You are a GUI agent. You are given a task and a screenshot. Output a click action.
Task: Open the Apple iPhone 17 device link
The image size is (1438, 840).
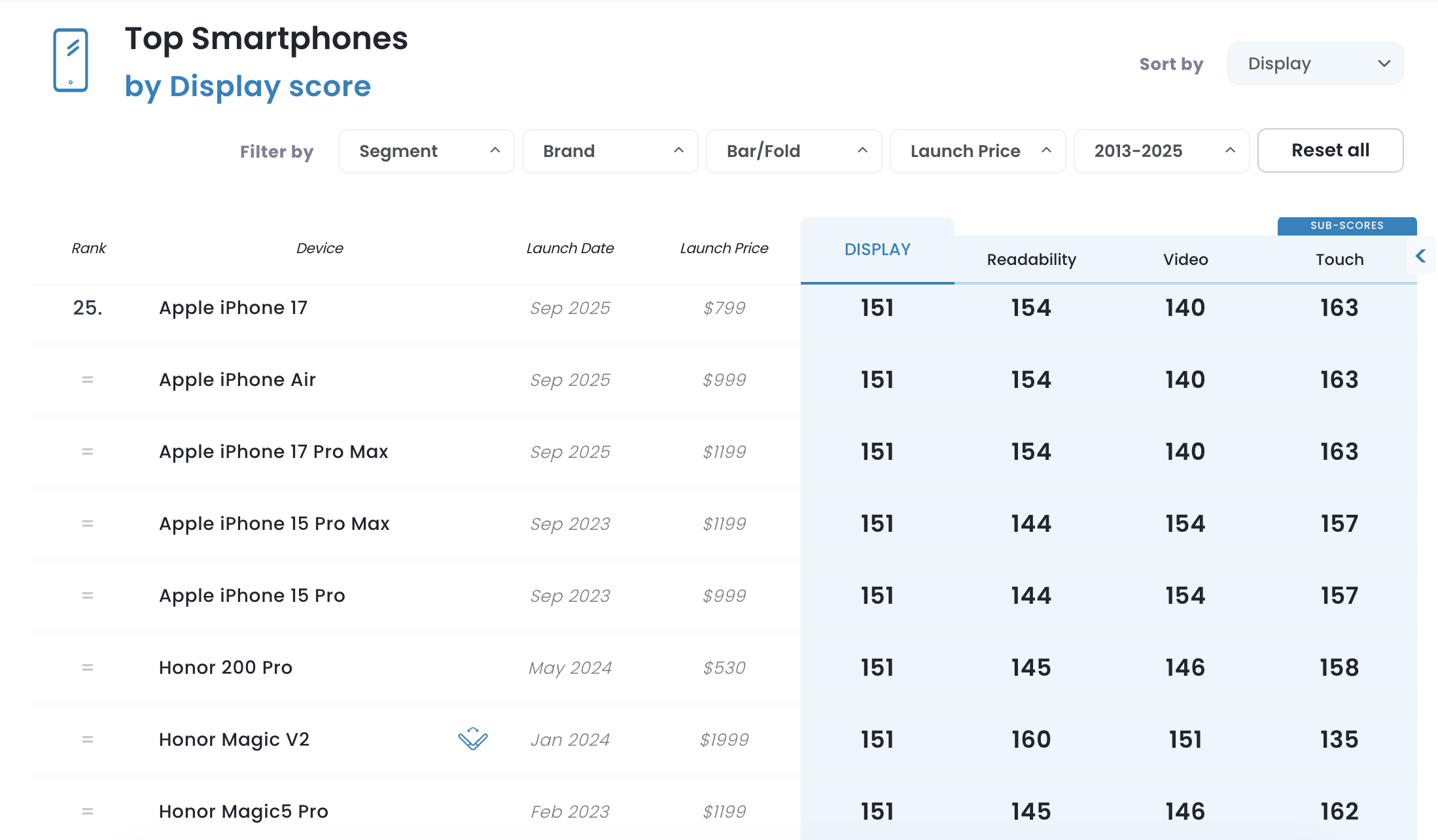point(233,307)
